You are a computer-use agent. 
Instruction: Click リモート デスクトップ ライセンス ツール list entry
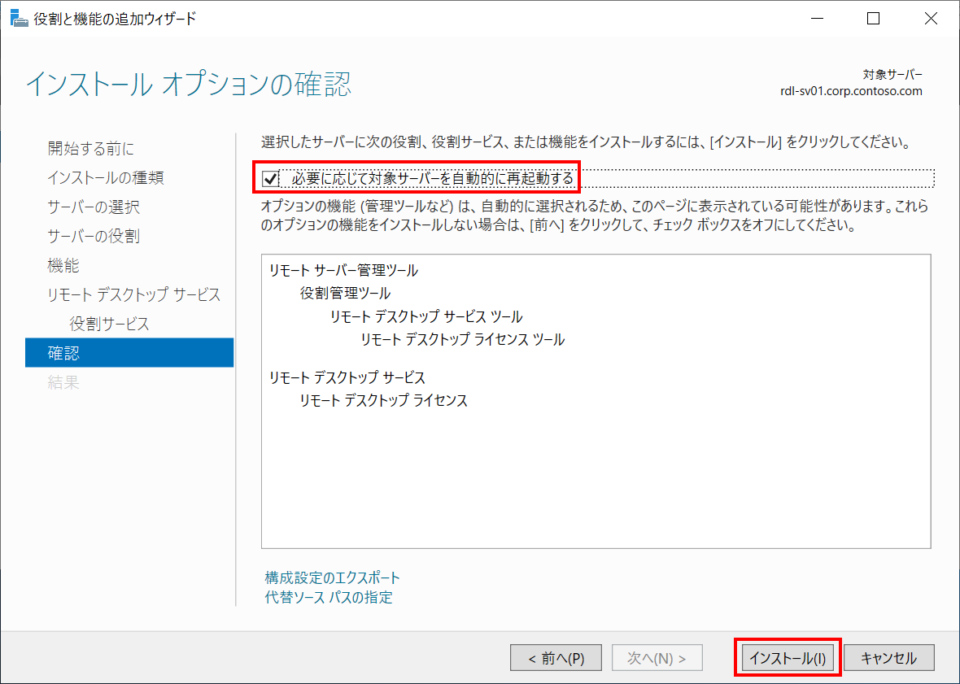pos(462,339)
